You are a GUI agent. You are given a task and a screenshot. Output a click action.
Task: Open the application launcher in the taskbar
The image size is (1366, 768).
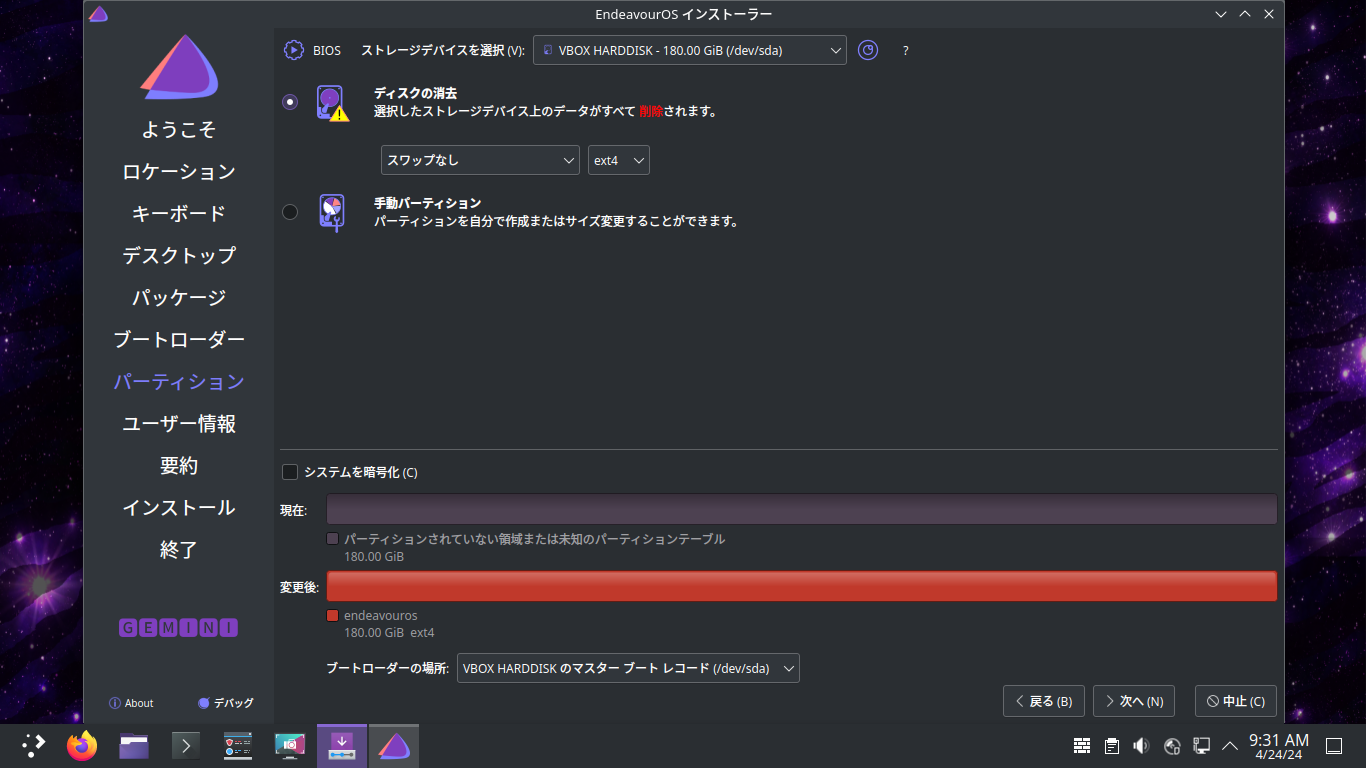point(34,745)
